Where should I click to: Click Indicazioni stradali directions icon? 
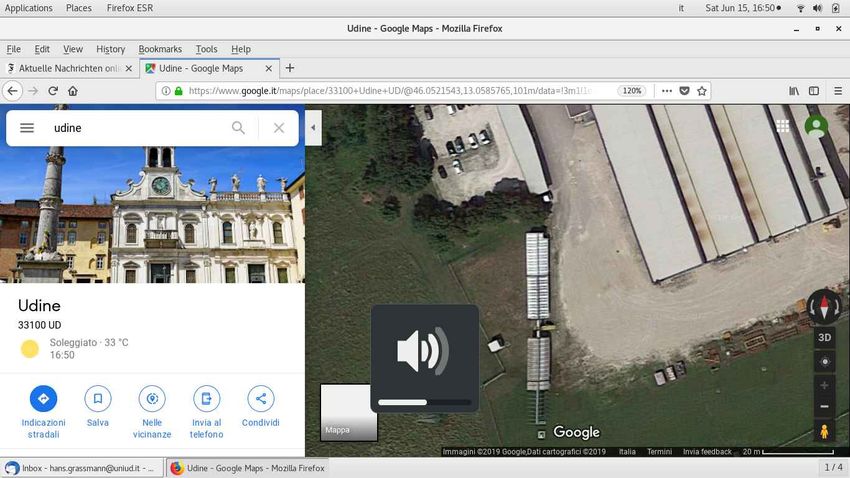pyautogui.click(x=43, y=399)
